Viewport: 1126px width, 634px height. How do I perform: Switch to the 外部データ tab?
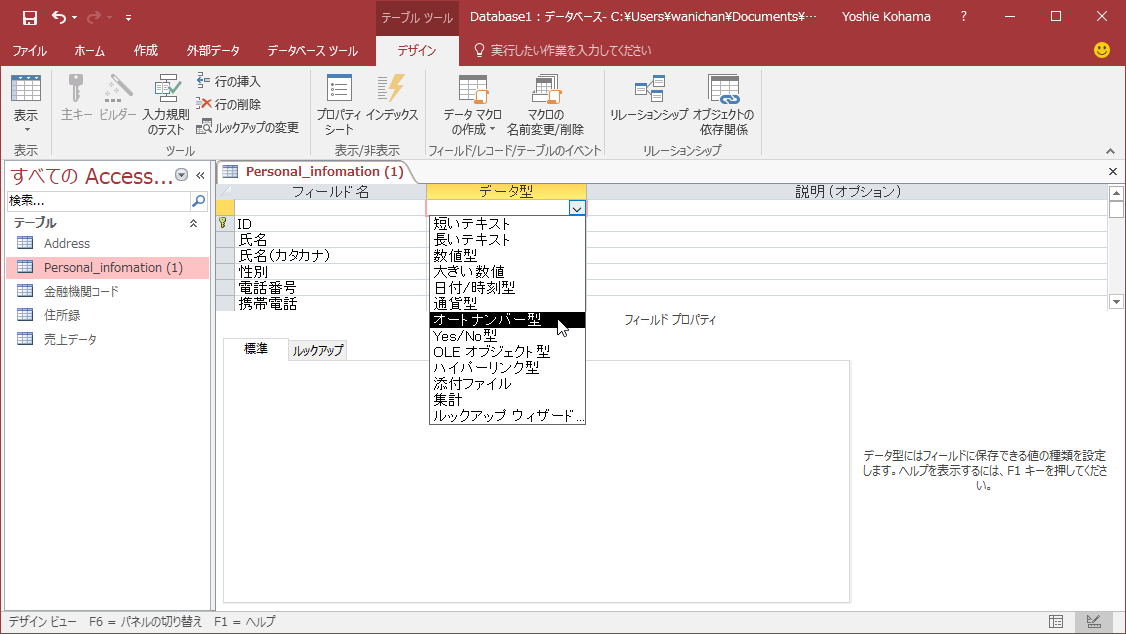pos(213,50)
